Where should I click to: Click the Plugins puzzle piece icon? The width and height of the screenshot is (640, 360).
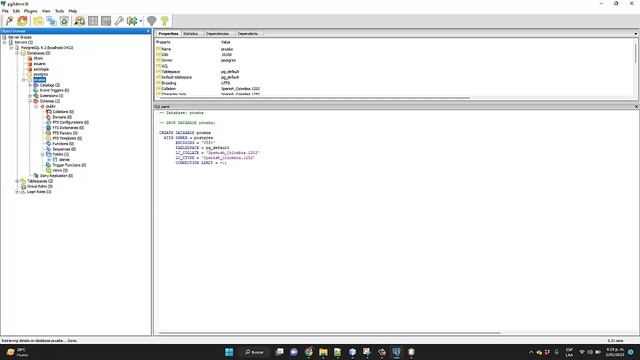132,21
